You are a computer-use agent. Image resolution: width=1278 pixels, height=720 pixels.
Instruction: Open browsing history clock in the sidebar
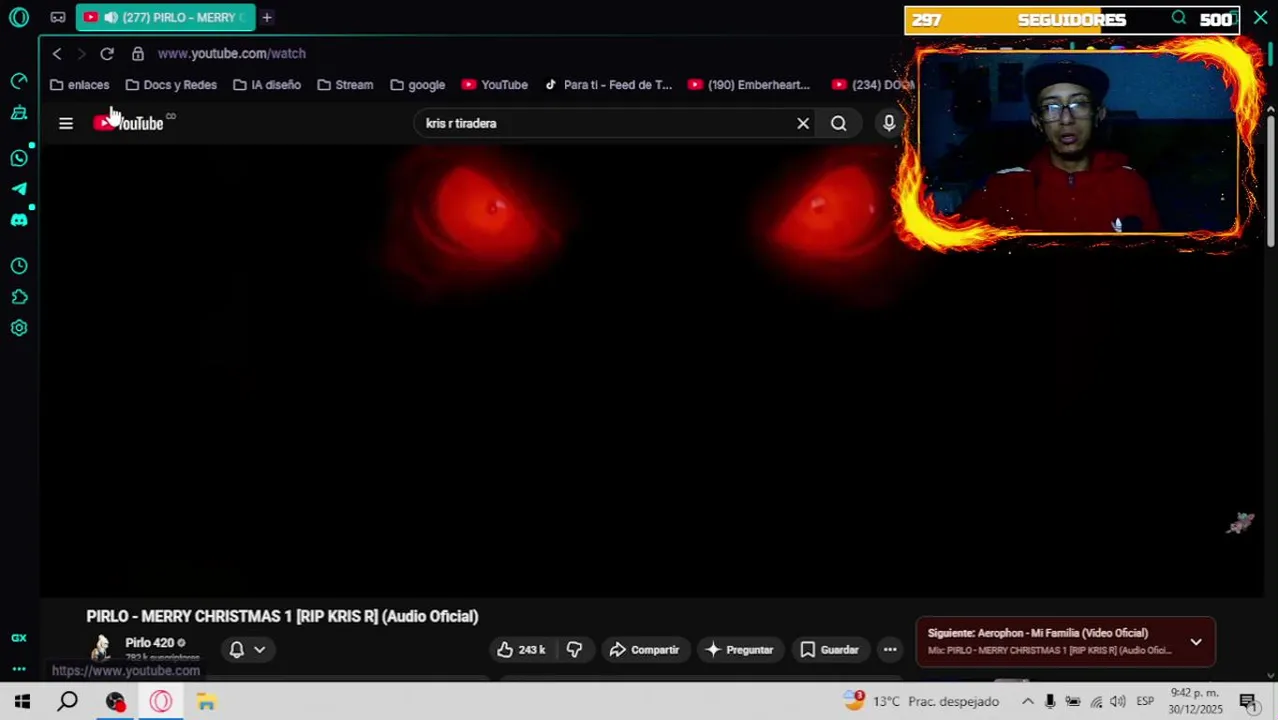tap(19, 266)
